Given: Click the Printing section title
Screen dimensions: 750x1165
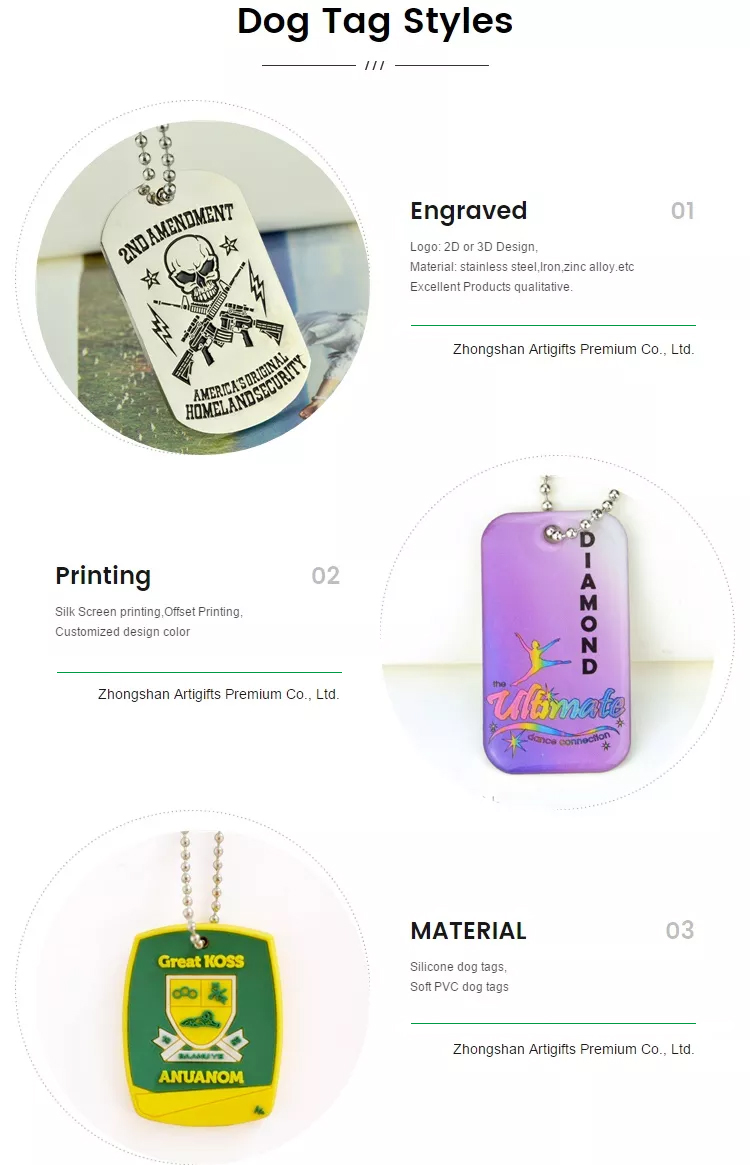Looking at the screenshot, I should coord(103,576).
